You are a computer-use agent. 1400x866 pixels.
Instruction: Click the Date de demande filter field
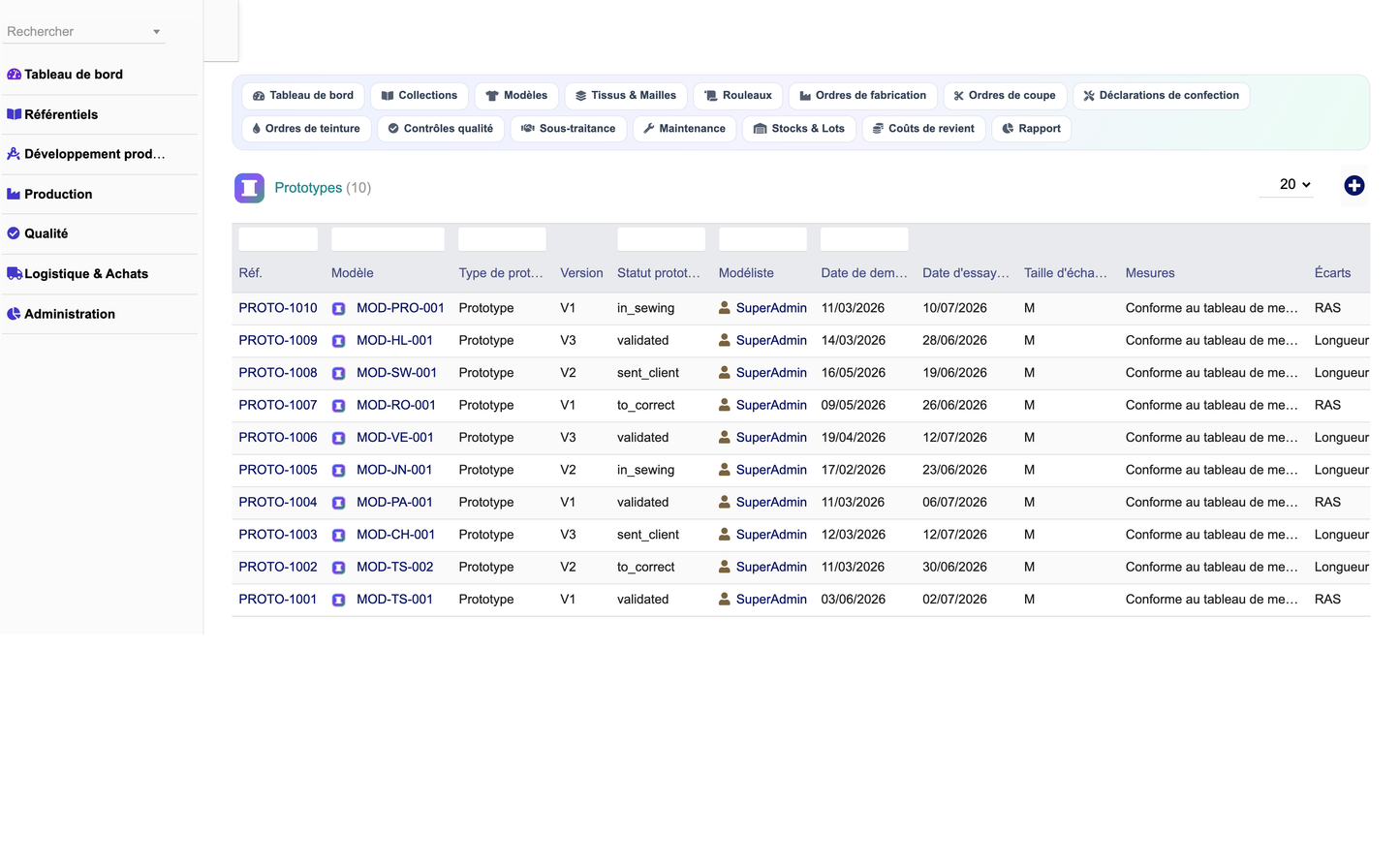point(864,239)
